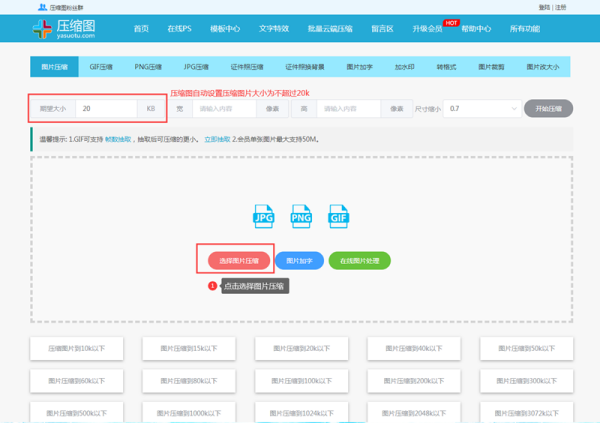This screenshot has width=600, height=423.
Task: Switch to the 加水印 tab
Action: (x=404, y=67)
